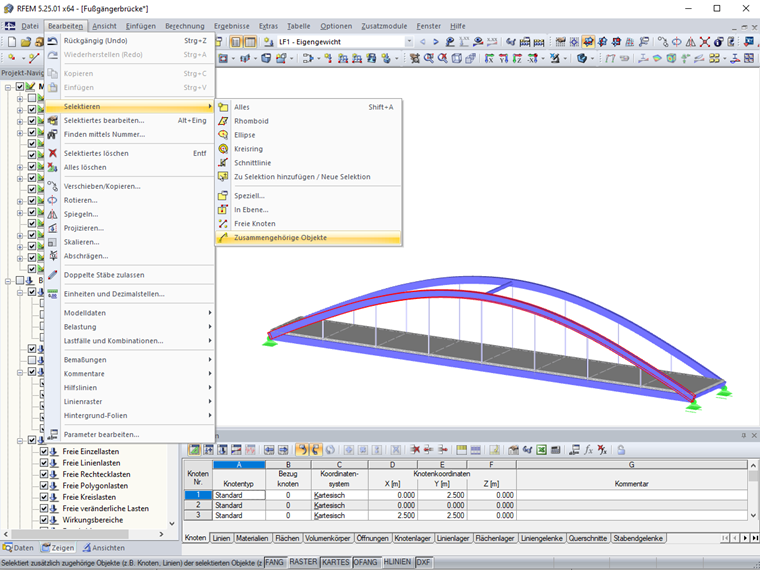The height and width of the screenshot is (570, 760).
Task: Toggle the Freie Kreislasten checkbox
Action: click(44, 497)
